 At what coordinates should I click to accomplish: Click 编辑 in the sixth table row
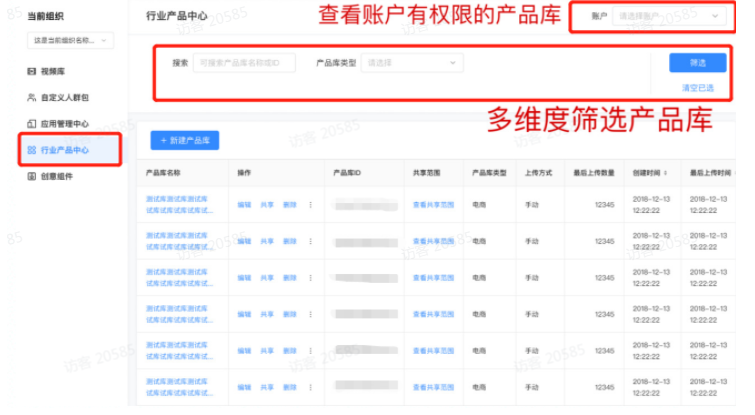244,388
